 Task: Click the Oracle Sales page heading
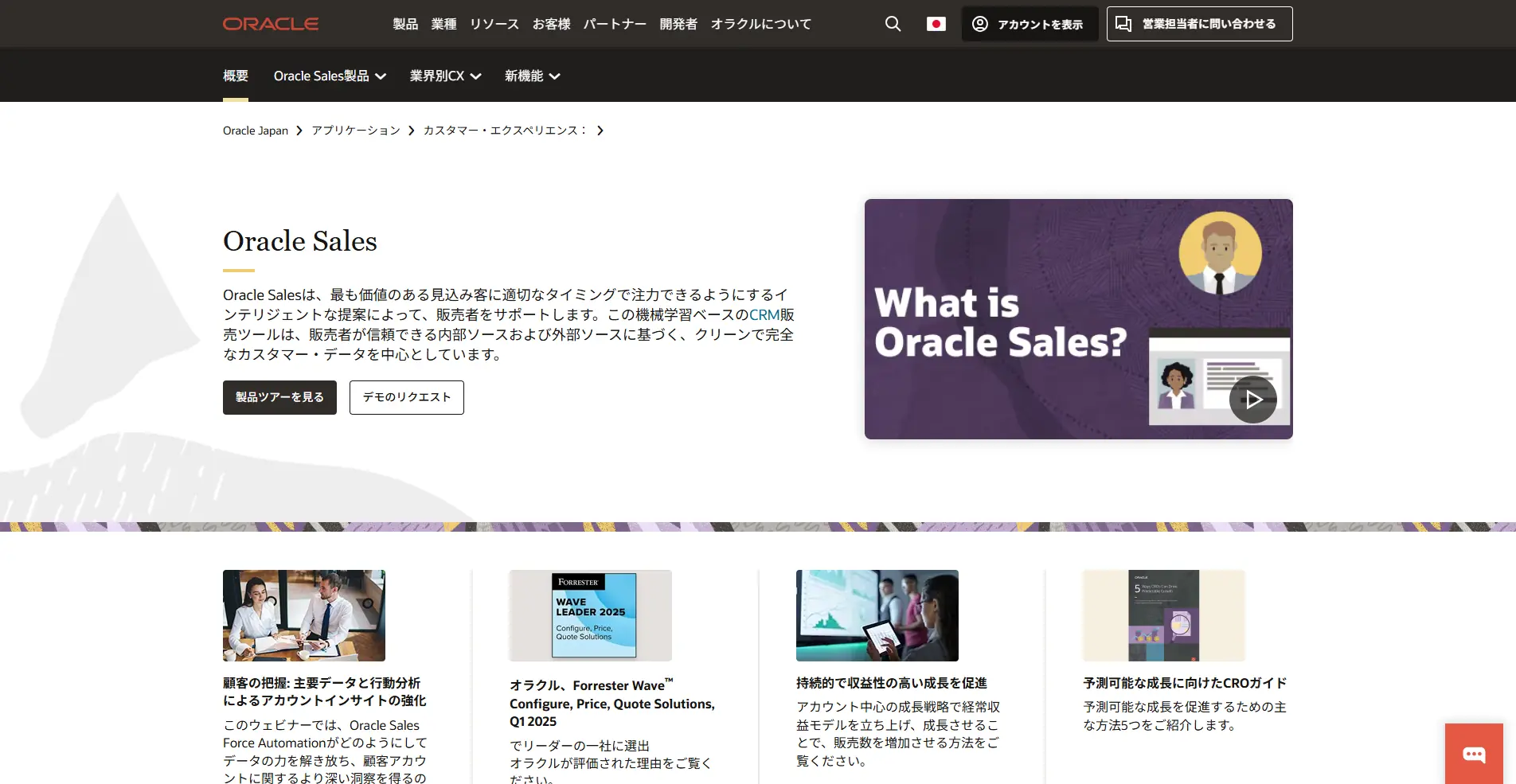click(300, 241)
